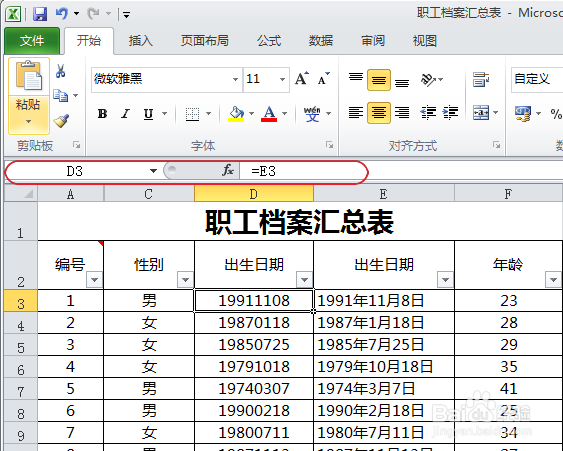Image resolution: width=563 pixels, height=451 pixels.
Task: Click the Excel application logo icon
Action: pyautogui.click(x=13, y=14)
